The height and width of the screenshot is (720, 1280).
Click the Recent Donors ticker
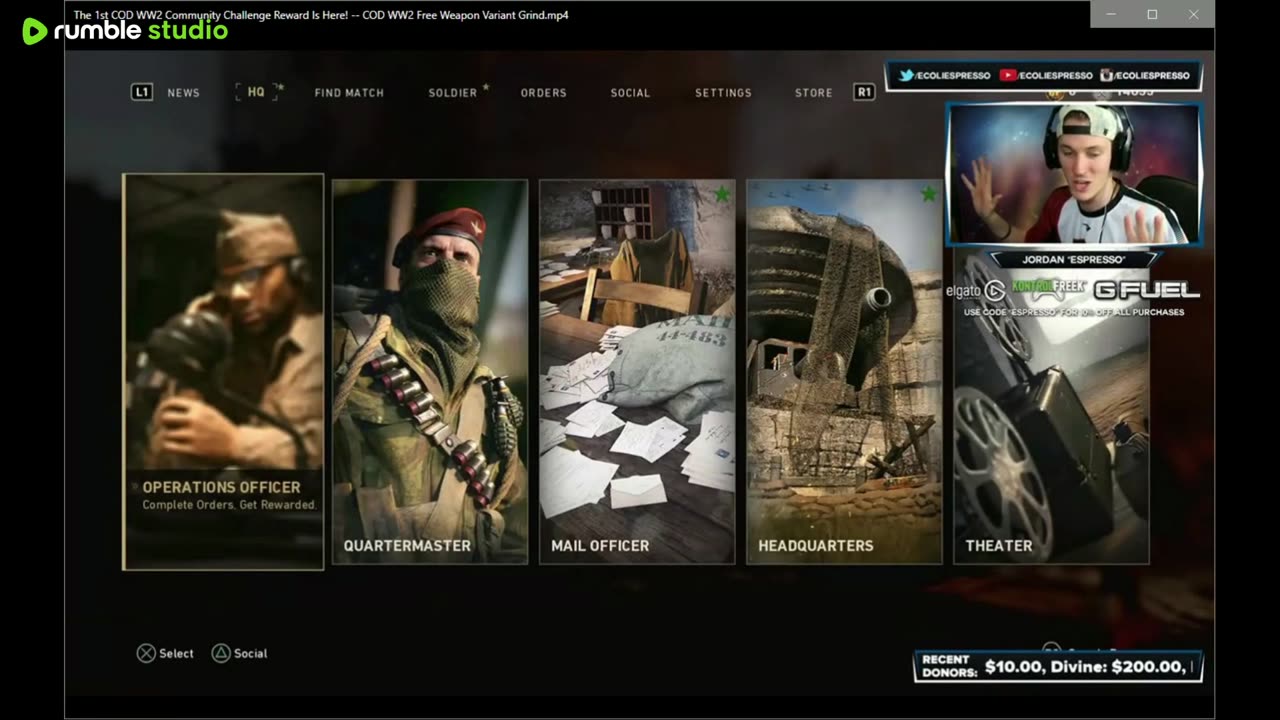click(1058, 666)
